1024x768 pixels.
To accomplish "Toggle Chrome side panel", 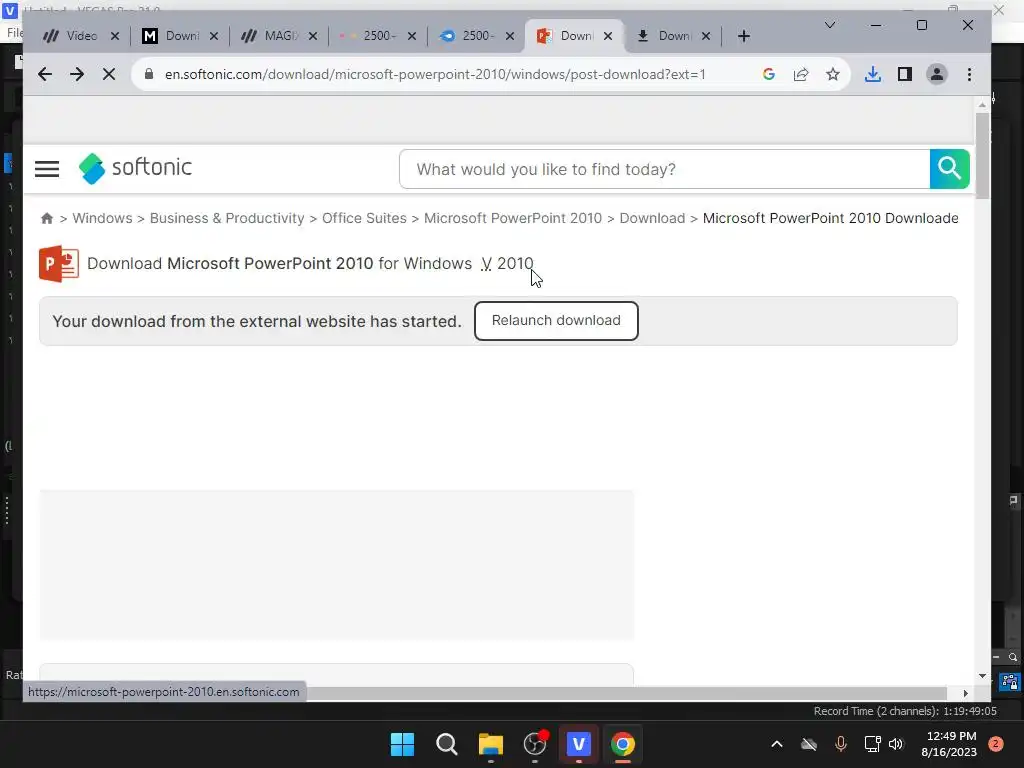I will [x=904, y=74].
